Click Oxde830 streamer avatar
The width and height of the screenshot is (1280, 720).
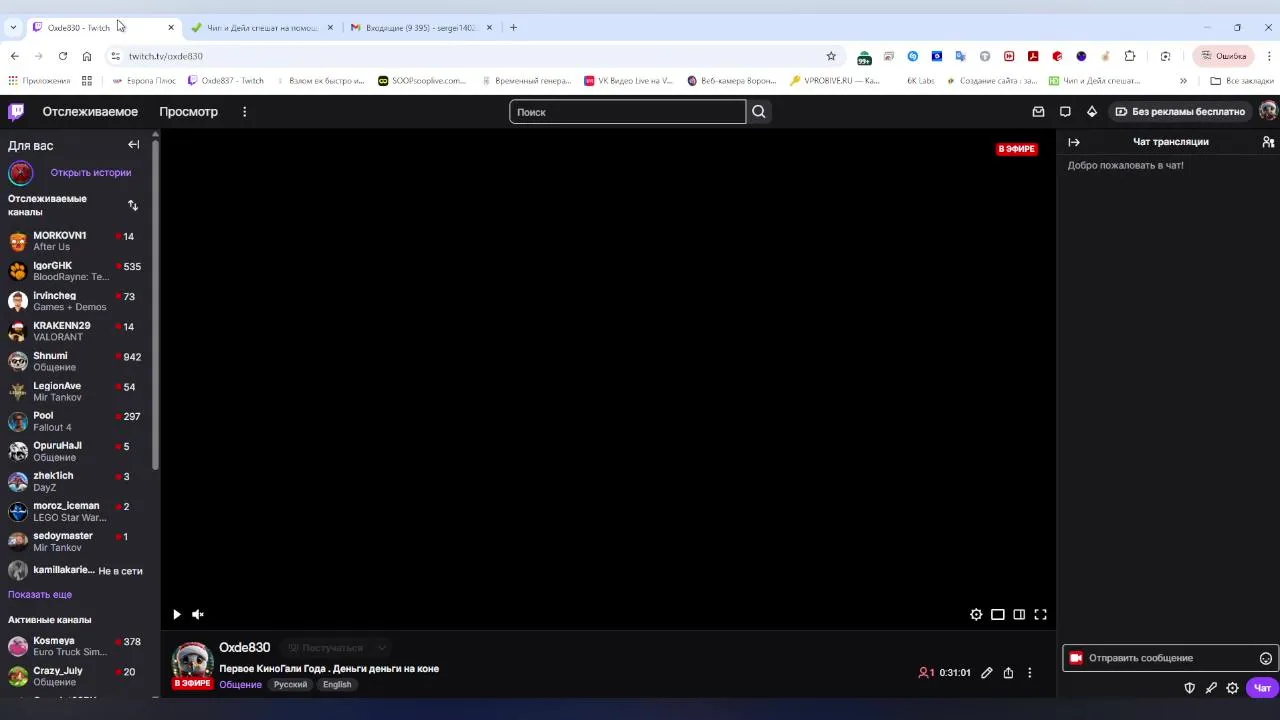pyautogui.click(x=192, y=662)
